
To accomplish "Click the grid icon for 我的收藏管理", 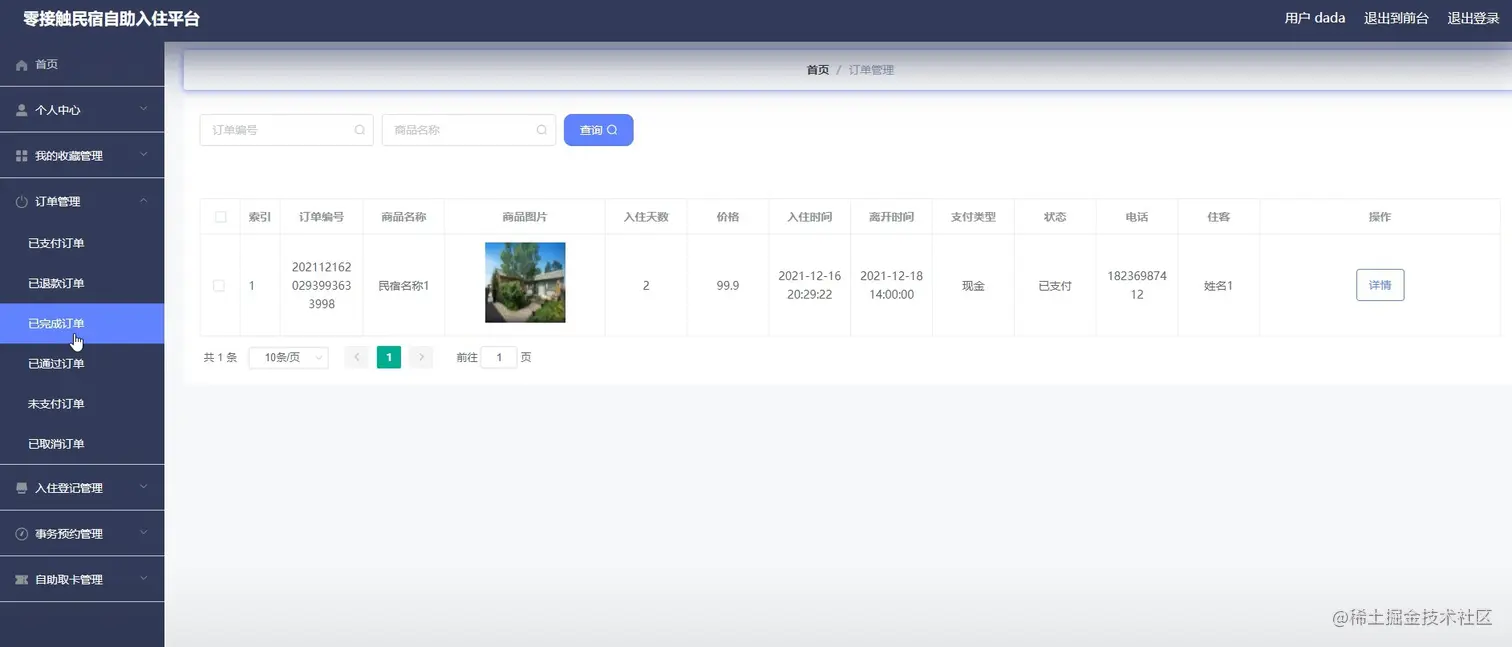I will 20,155.
